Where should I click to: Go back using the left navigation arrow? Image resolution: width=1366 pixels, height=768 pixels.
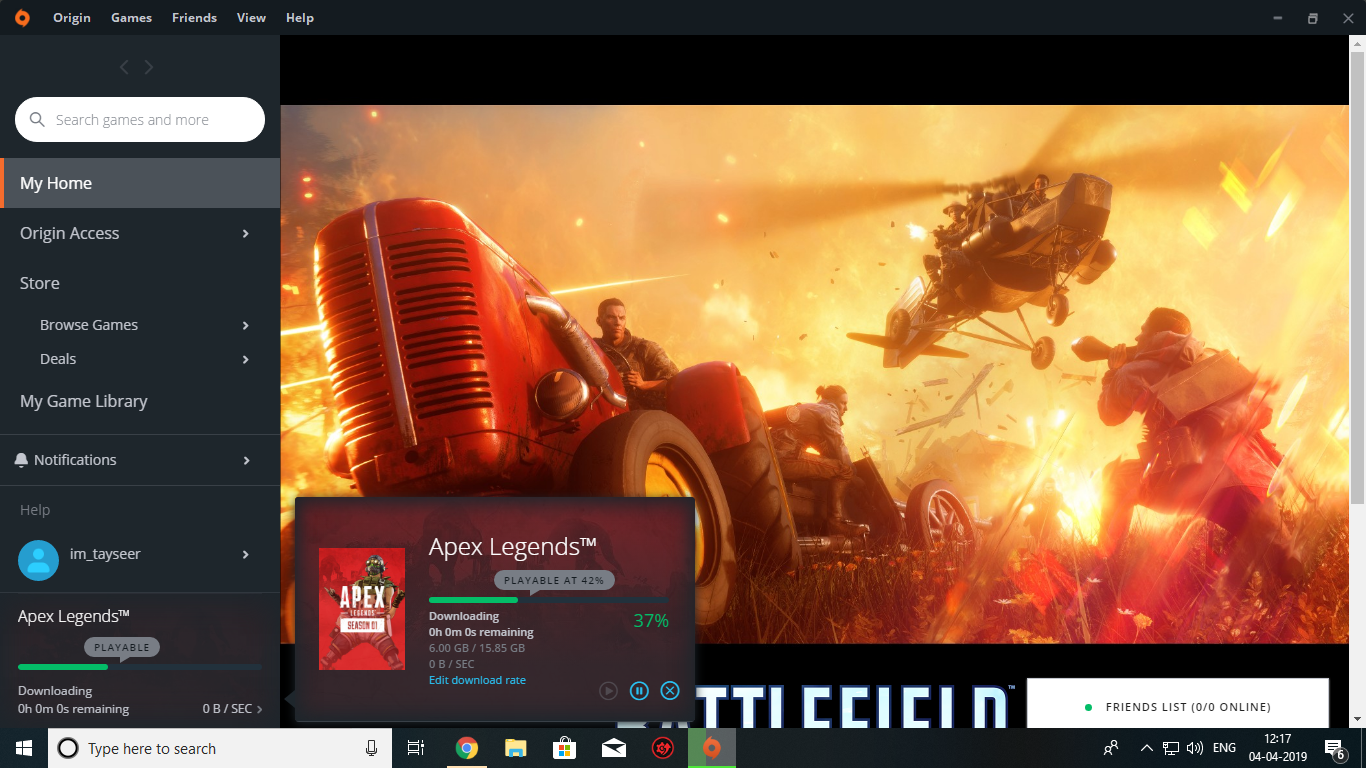124,67
